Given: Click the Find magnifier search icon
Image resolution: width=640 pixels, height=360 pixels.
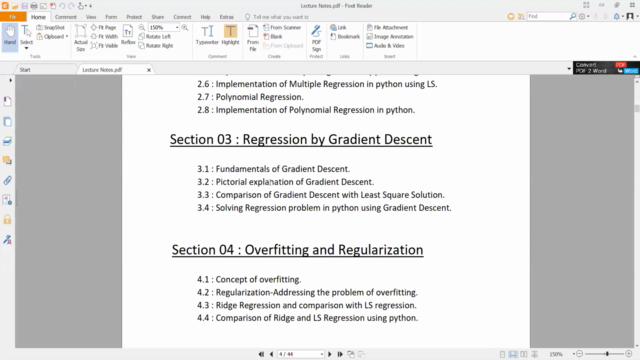Looking at the screenshot, I should pyautogui.click(x=573, y=16).
